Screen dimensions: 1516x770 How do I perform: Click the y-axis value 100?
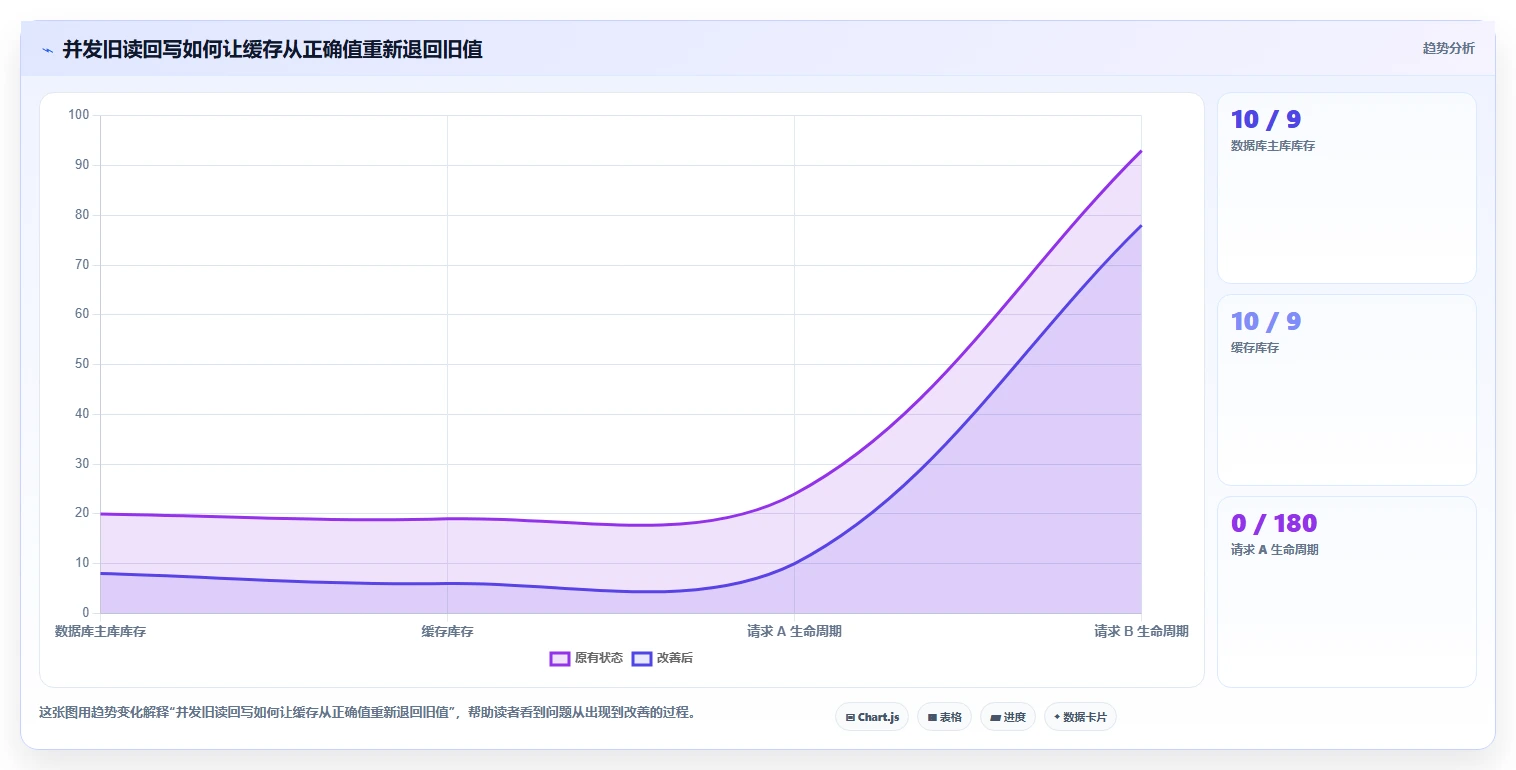pos(79,115)
